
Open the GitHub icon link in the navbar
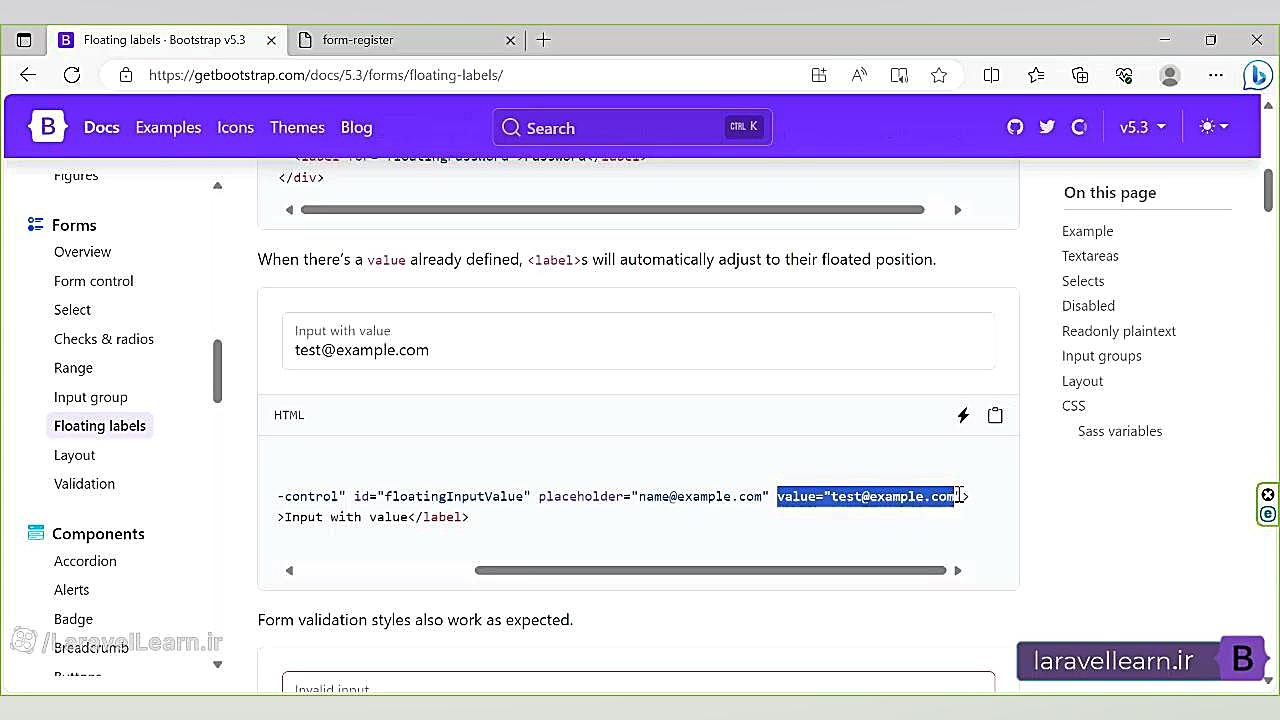coord(1015,127)
